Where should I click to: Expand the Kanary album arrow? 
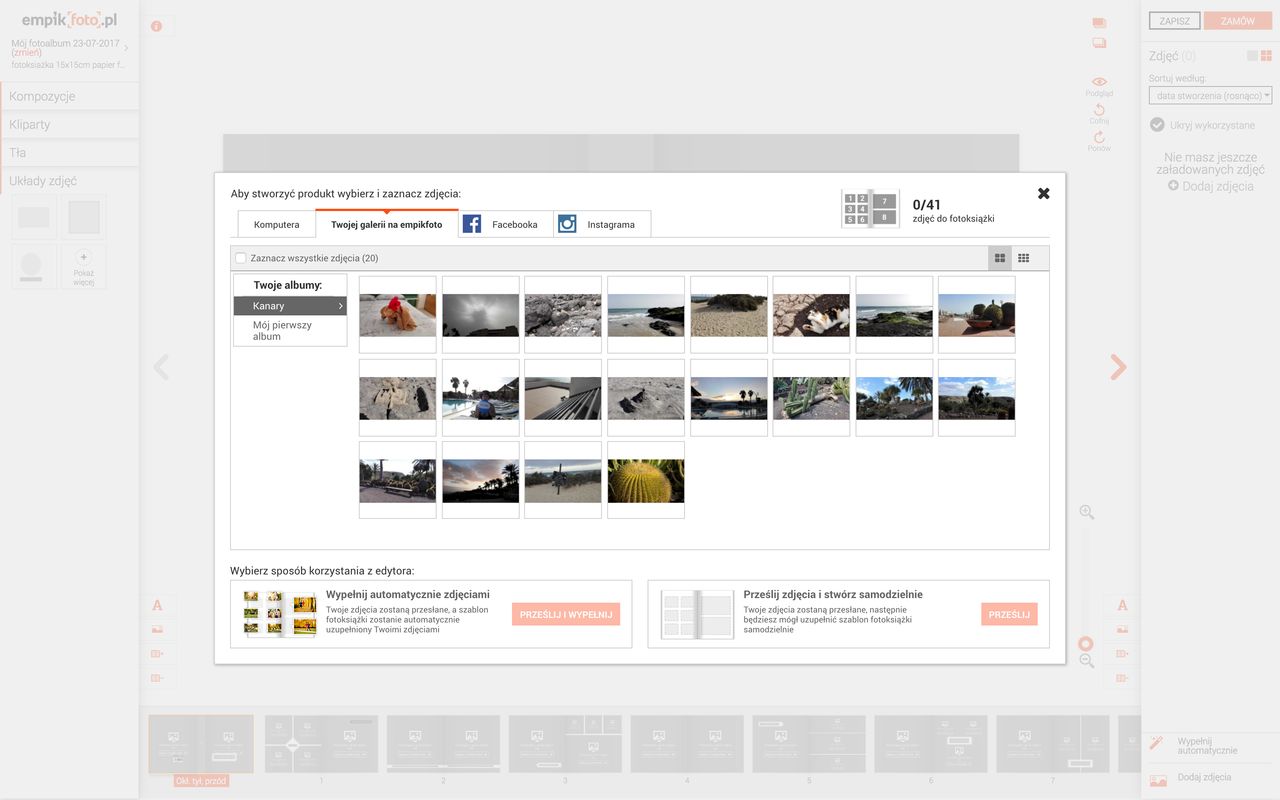point(340,306)
